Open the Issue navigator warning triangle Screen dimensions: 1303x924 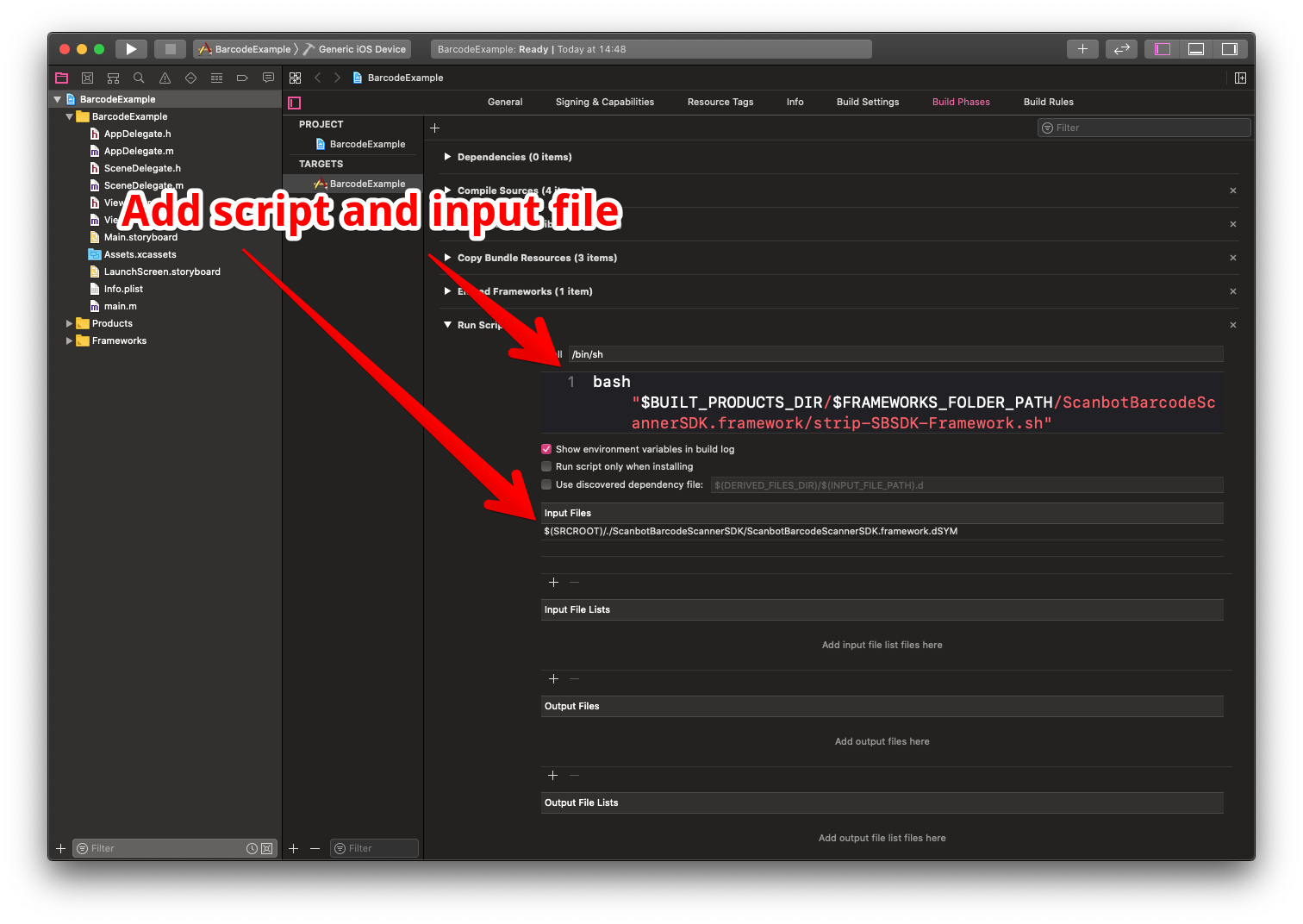point(165,78)
